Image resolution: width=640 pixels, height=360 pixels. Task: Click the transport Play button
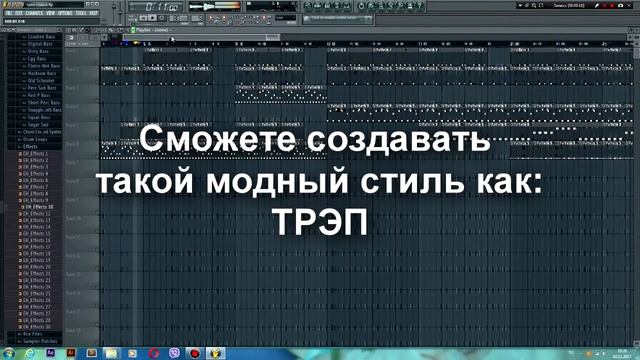(x=143, y=18)
